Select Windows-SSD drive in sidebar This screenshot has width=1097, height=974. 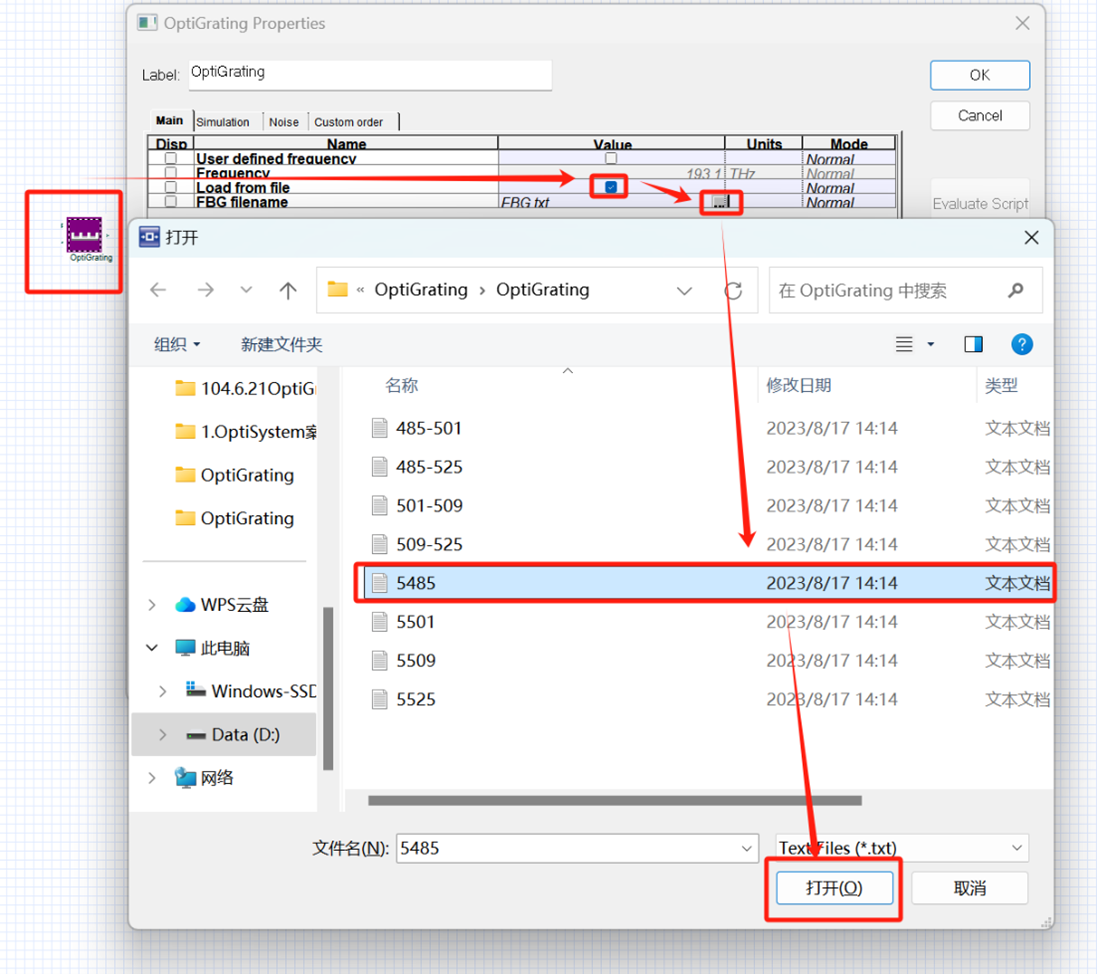(x=250, y=691)
